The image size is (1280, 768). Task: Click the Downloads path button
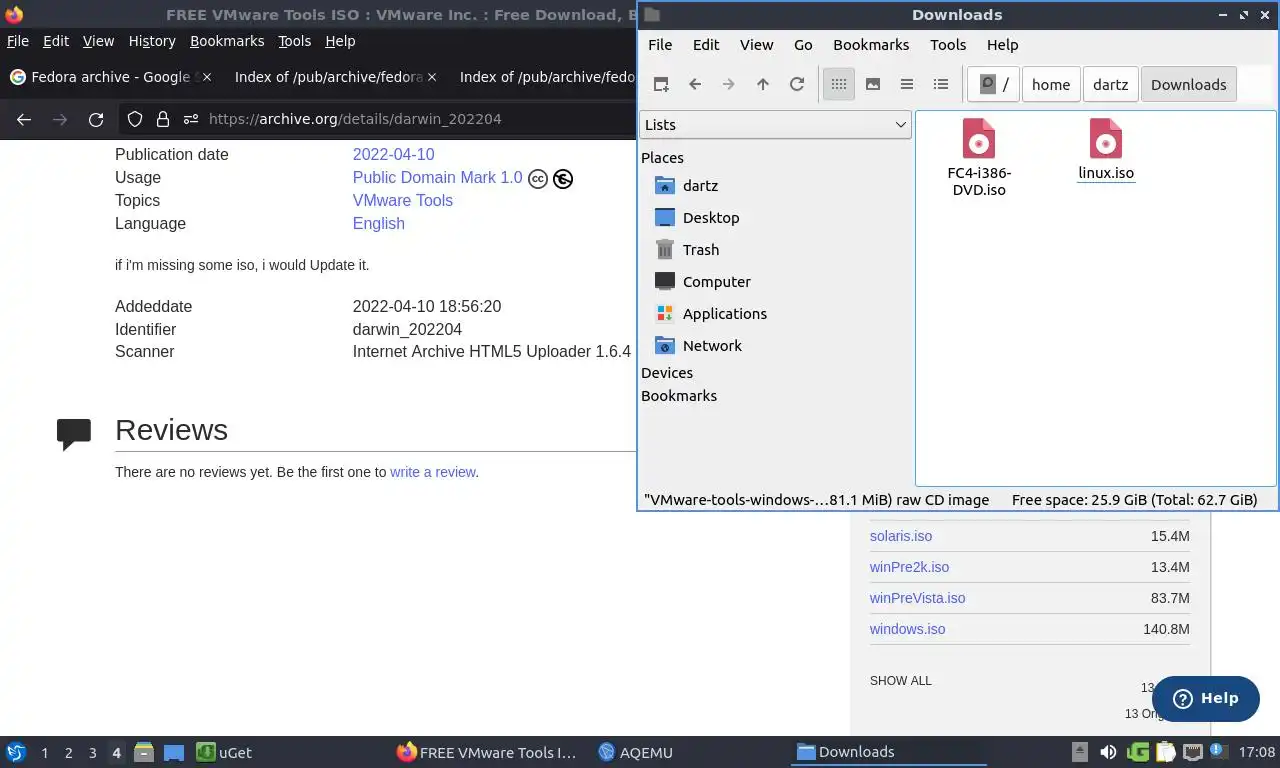[x=1188, y=84]
